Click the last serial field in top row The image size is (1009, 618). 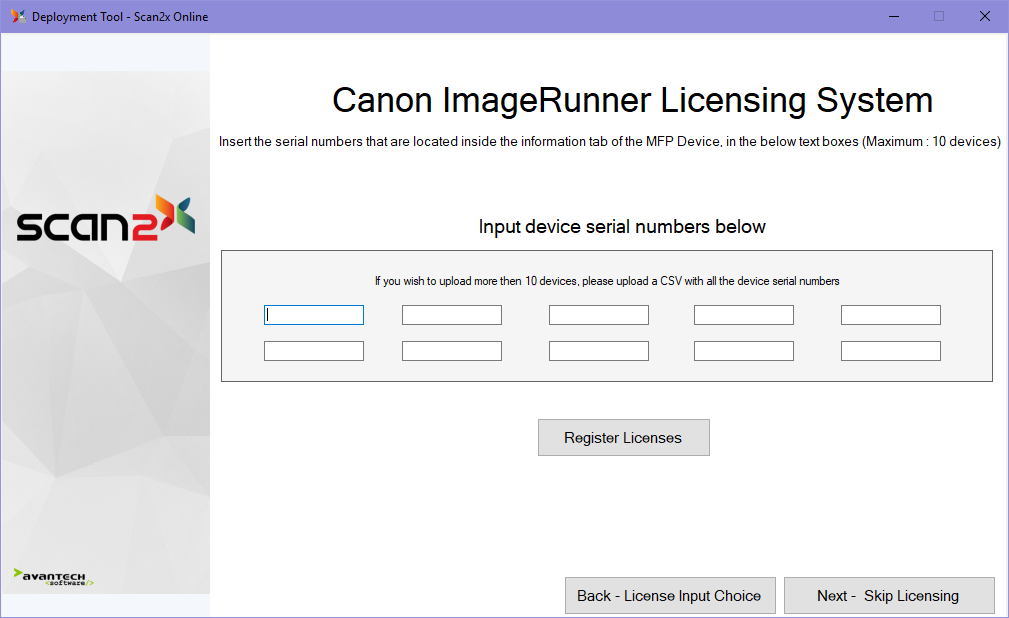(890, 315)
